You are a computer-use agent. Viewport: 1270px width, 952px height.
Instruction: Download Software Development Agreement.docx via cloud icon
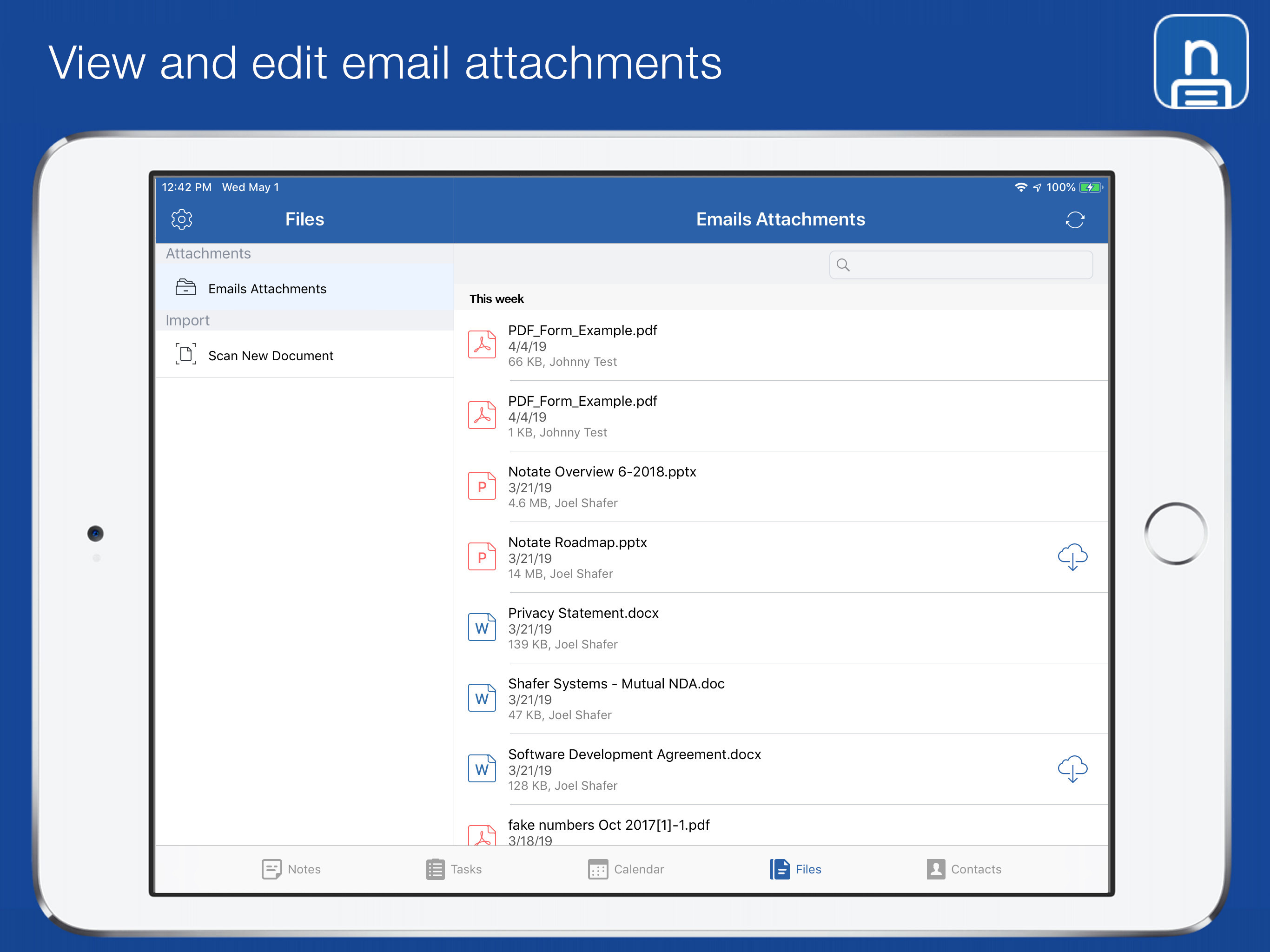pyautogui.click(x=1072, y=769)
